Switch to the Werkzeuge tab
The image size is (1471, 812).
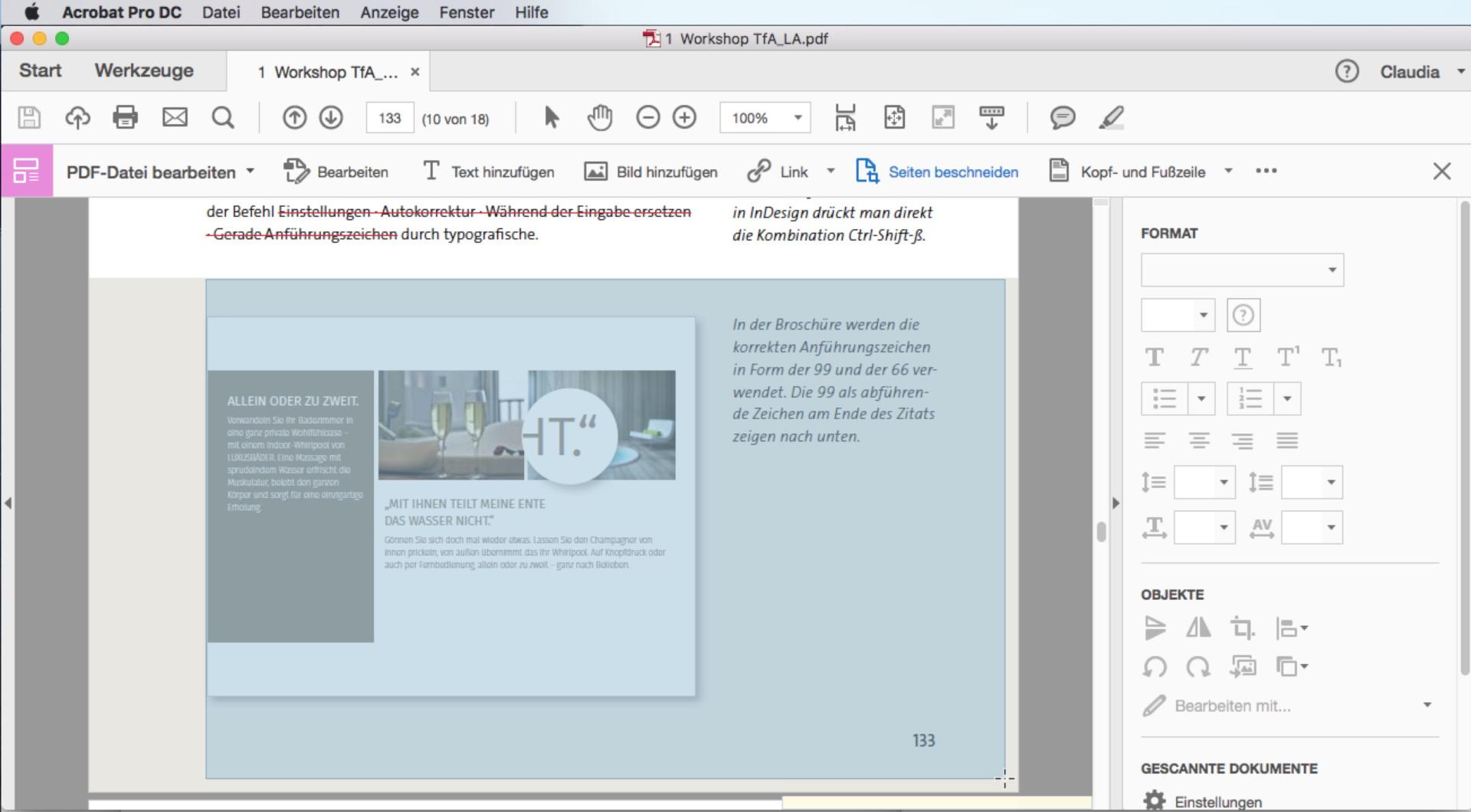tap(144, 70)
